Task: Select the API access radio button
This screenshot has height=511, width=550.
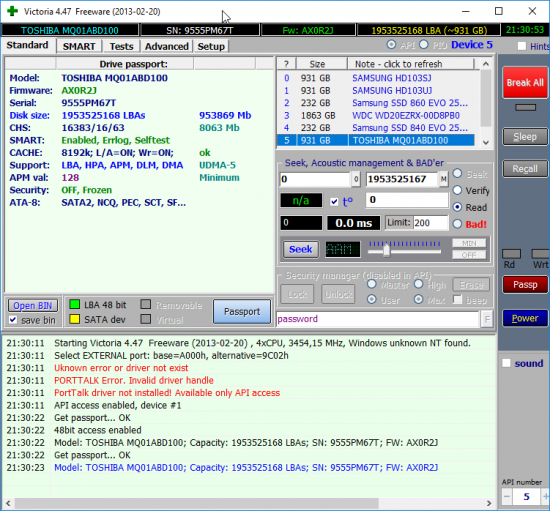Action: (x=391, y=45)
